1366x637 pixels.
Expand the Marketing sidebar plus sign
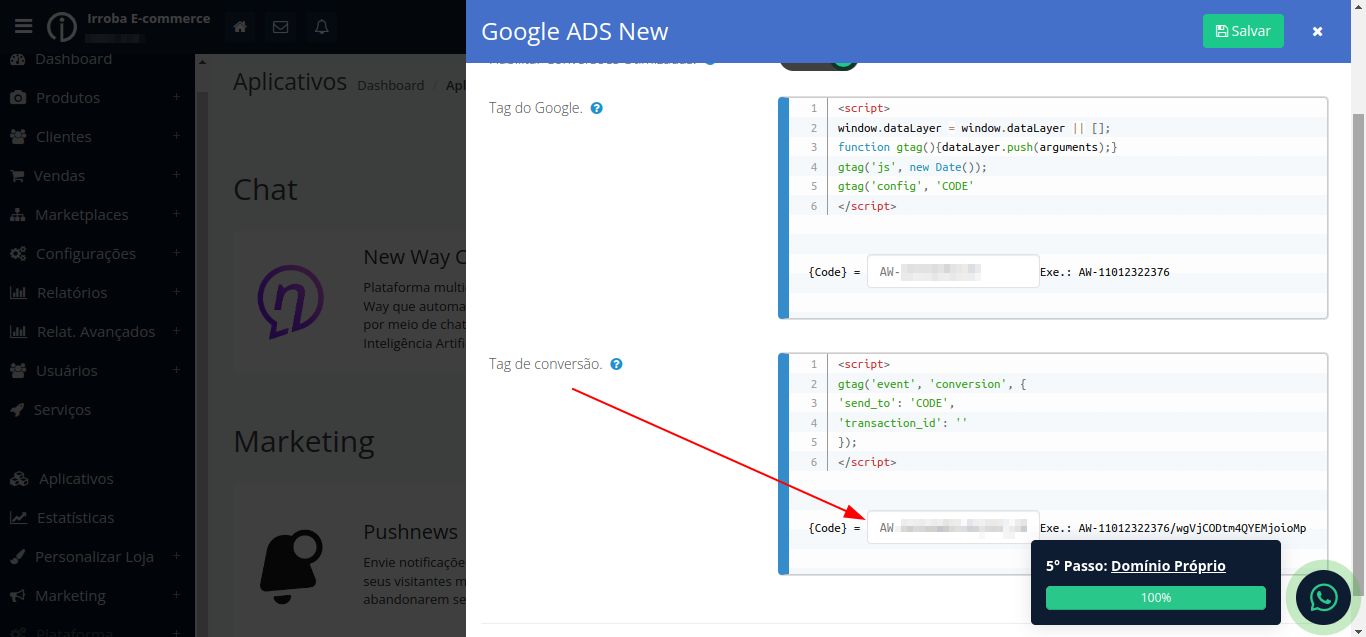tap(176, 595)
